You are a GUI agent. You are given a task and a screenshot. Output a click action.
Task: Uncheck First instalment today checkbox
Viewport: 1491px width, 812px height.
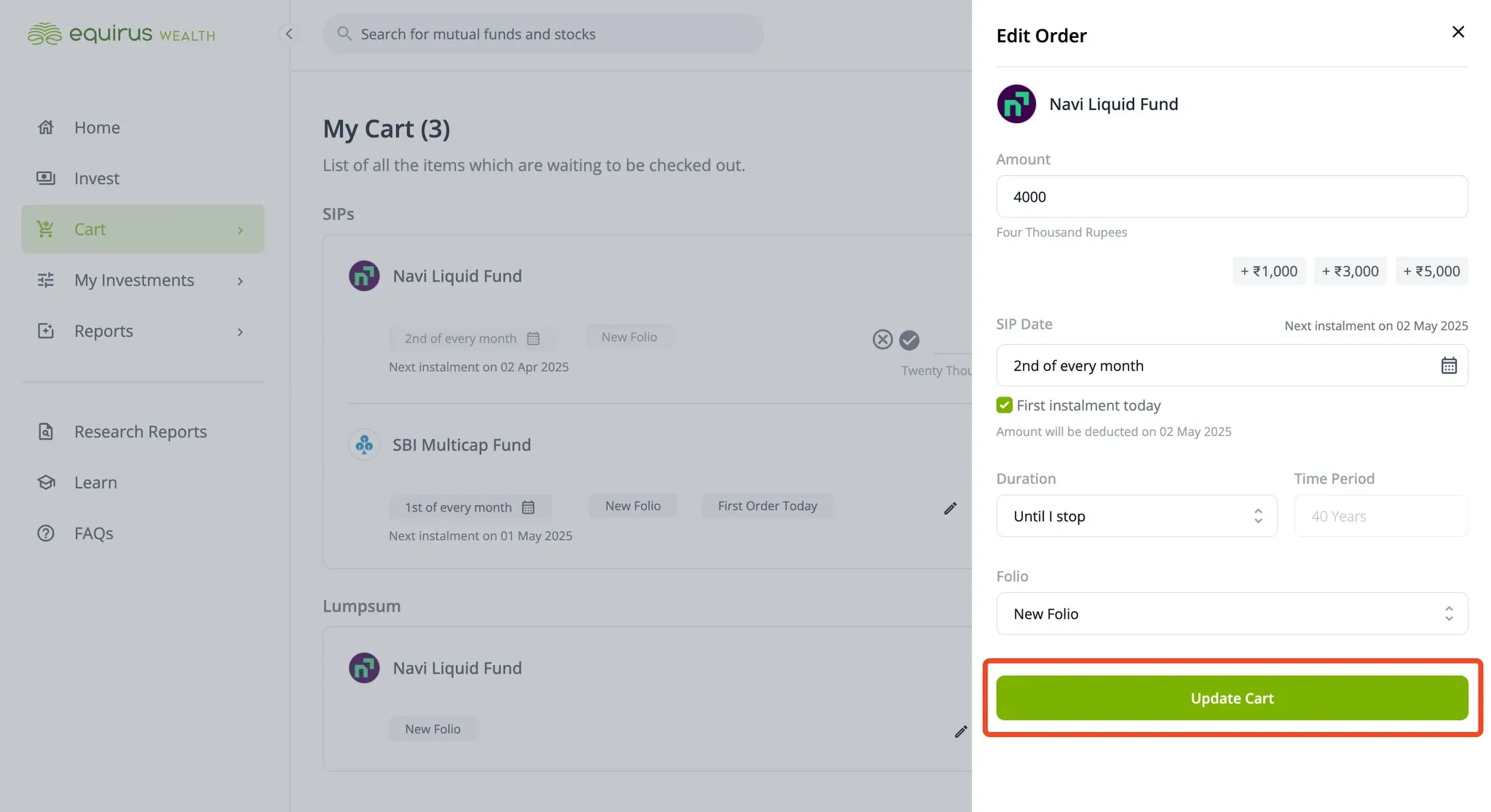(x=1005, y=405)
